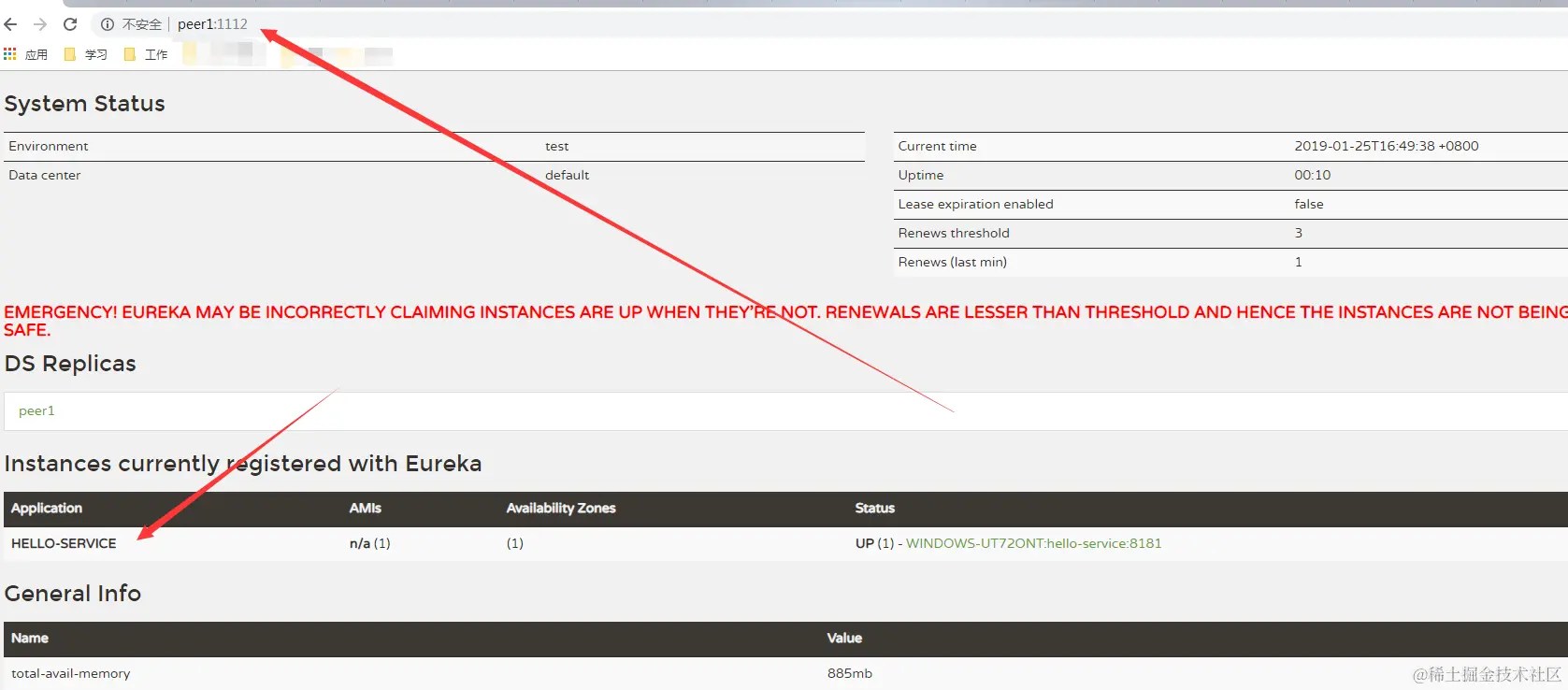1568x690 pixels.
Task: Click the Application column header
Action: point(47,508)
